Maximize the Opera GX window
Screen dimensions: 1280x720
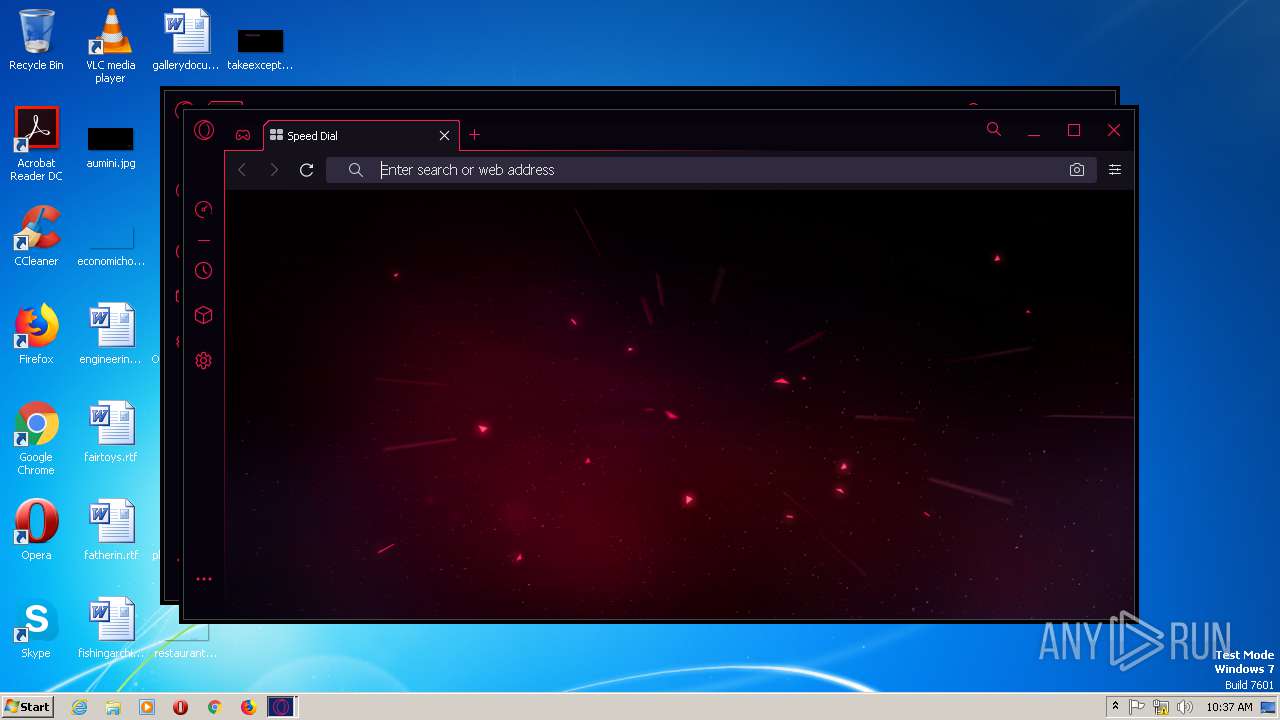pos(1074,130)
